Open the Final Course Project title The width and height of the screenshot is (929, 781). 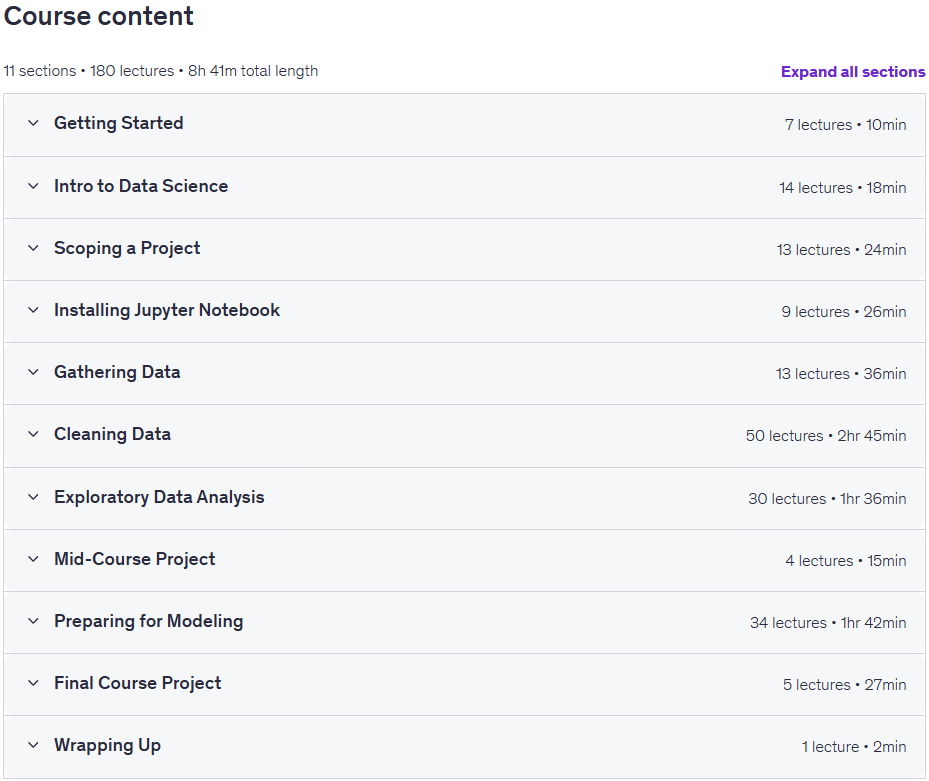click(137, 683)
